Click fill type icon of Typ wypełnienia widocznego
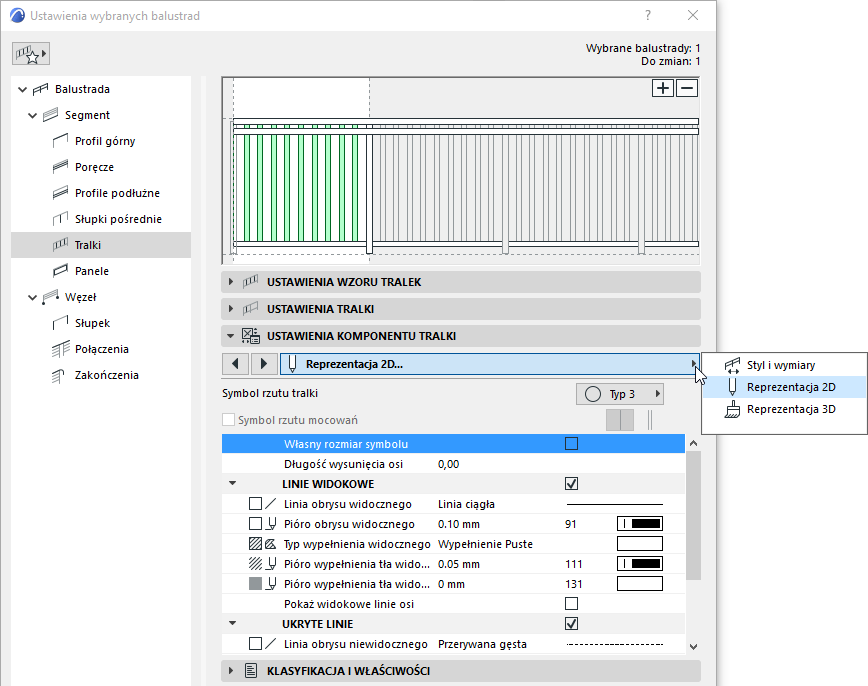This screenshot has width=868, height=686. coord(270,544)
